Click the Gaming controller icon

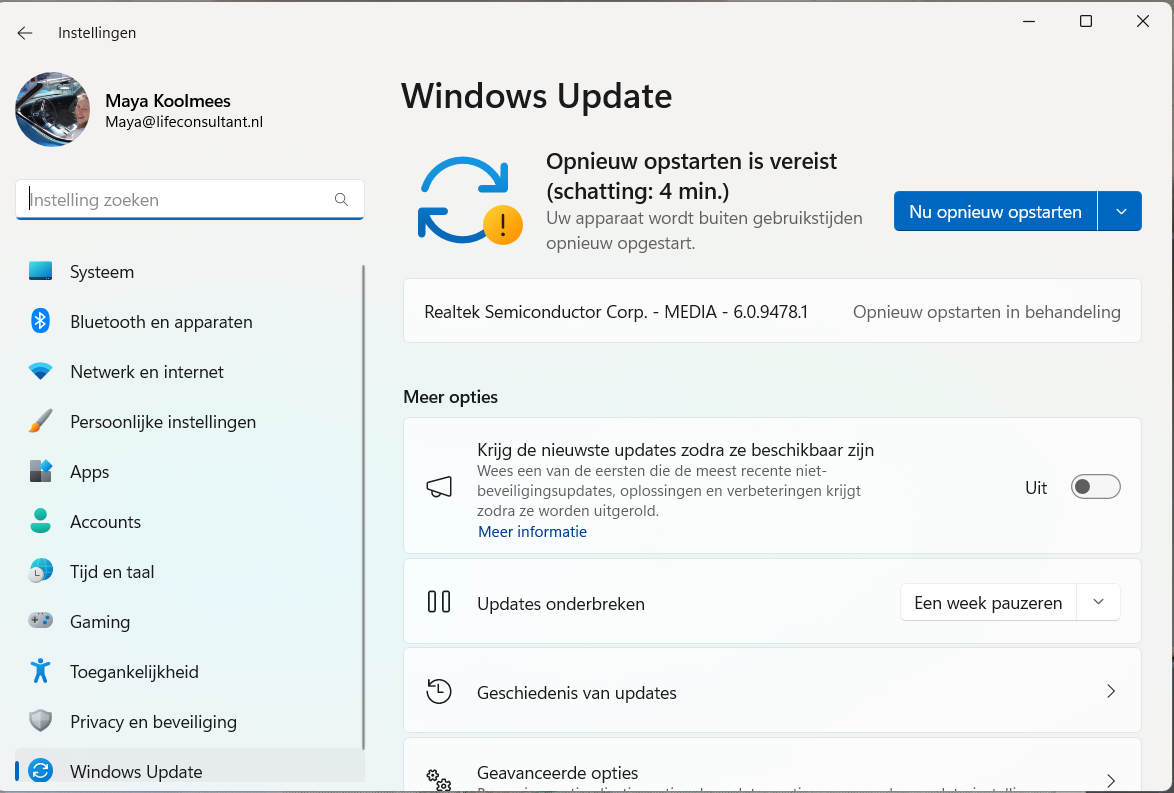40,621
